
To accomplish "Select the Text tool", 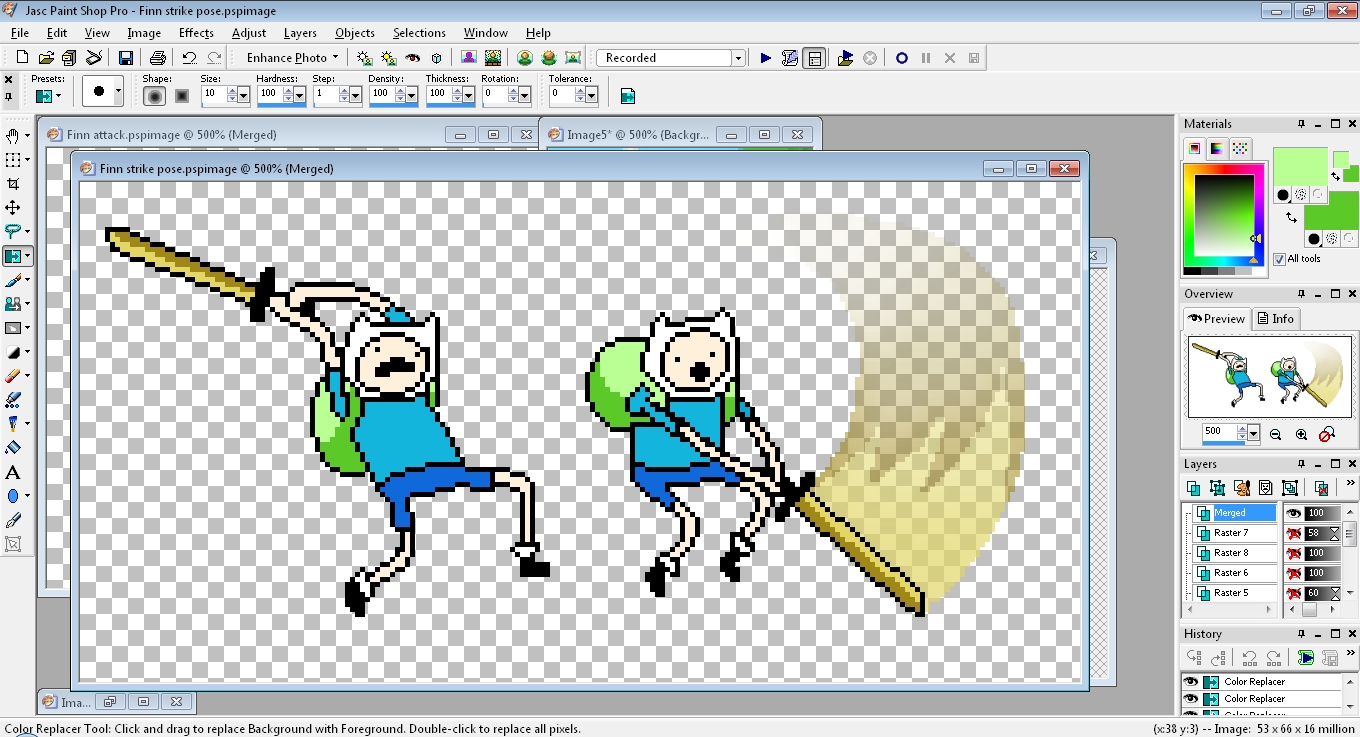I will pyautogui.click(x=13, y=472).
